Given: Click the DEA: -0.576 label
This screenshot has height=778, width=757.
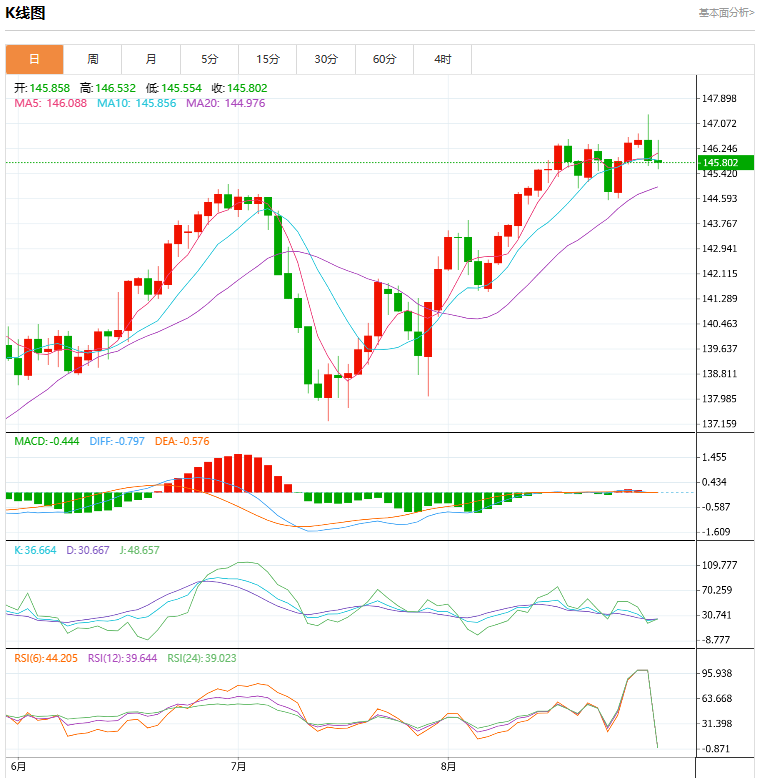Looking at the screenshot, I should point(182,441).
